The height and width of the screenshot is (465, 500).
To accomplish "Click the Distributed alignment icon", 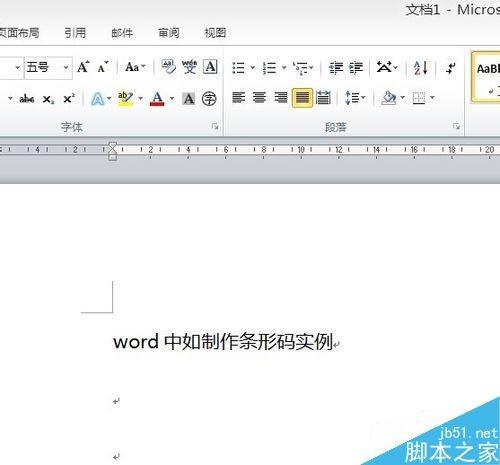I will [x=323, y=98].
